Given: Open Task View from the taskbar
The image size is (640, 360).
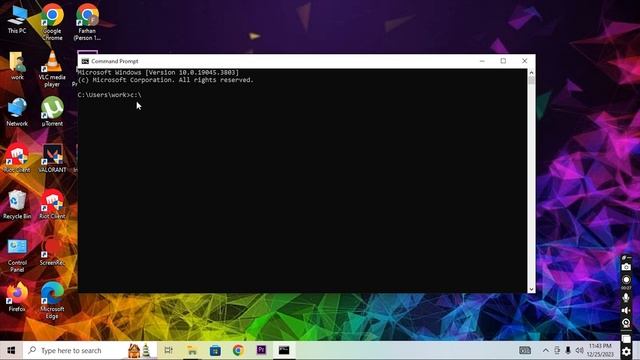Looking at the screenshot, I should coord(168,351).
